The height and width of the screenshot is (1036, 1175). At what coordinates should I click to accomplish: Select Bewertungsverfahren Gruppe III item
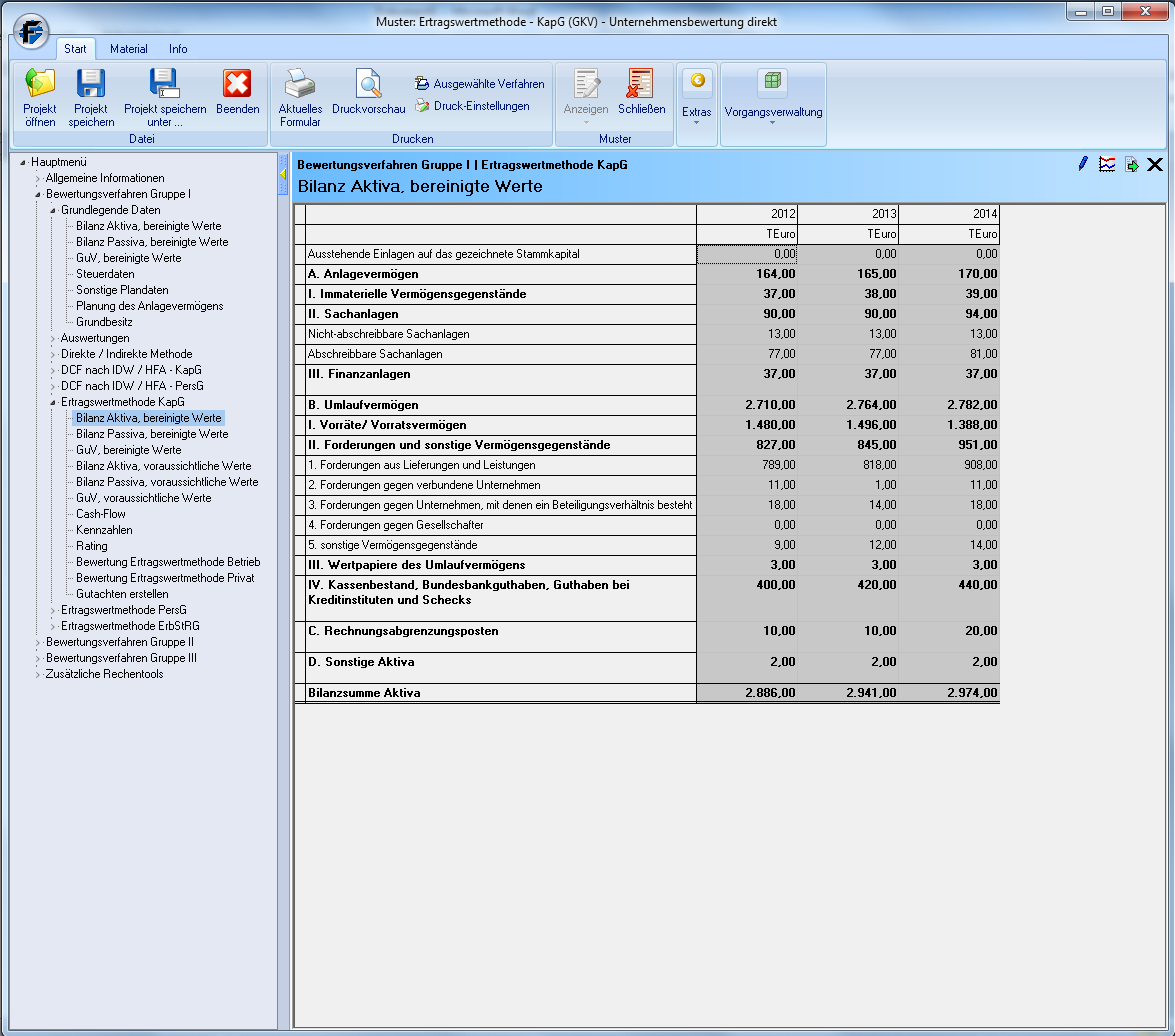[121, 658]
